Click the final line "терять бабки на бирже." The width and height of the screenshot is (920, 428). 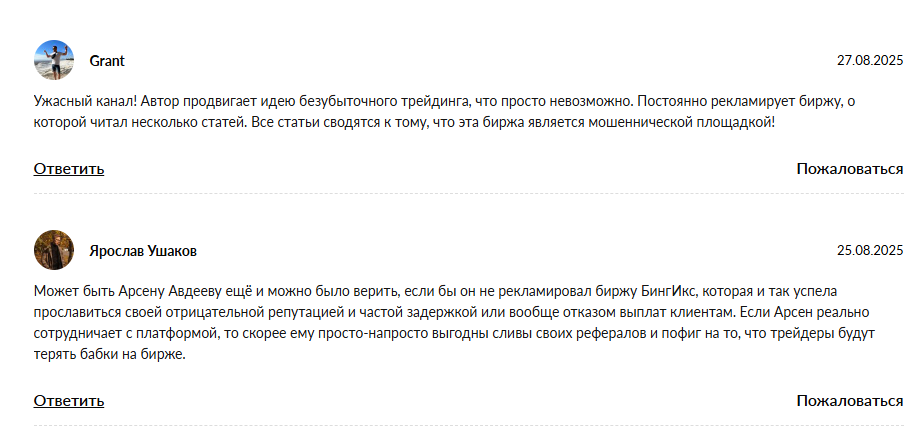pos(110,354)
